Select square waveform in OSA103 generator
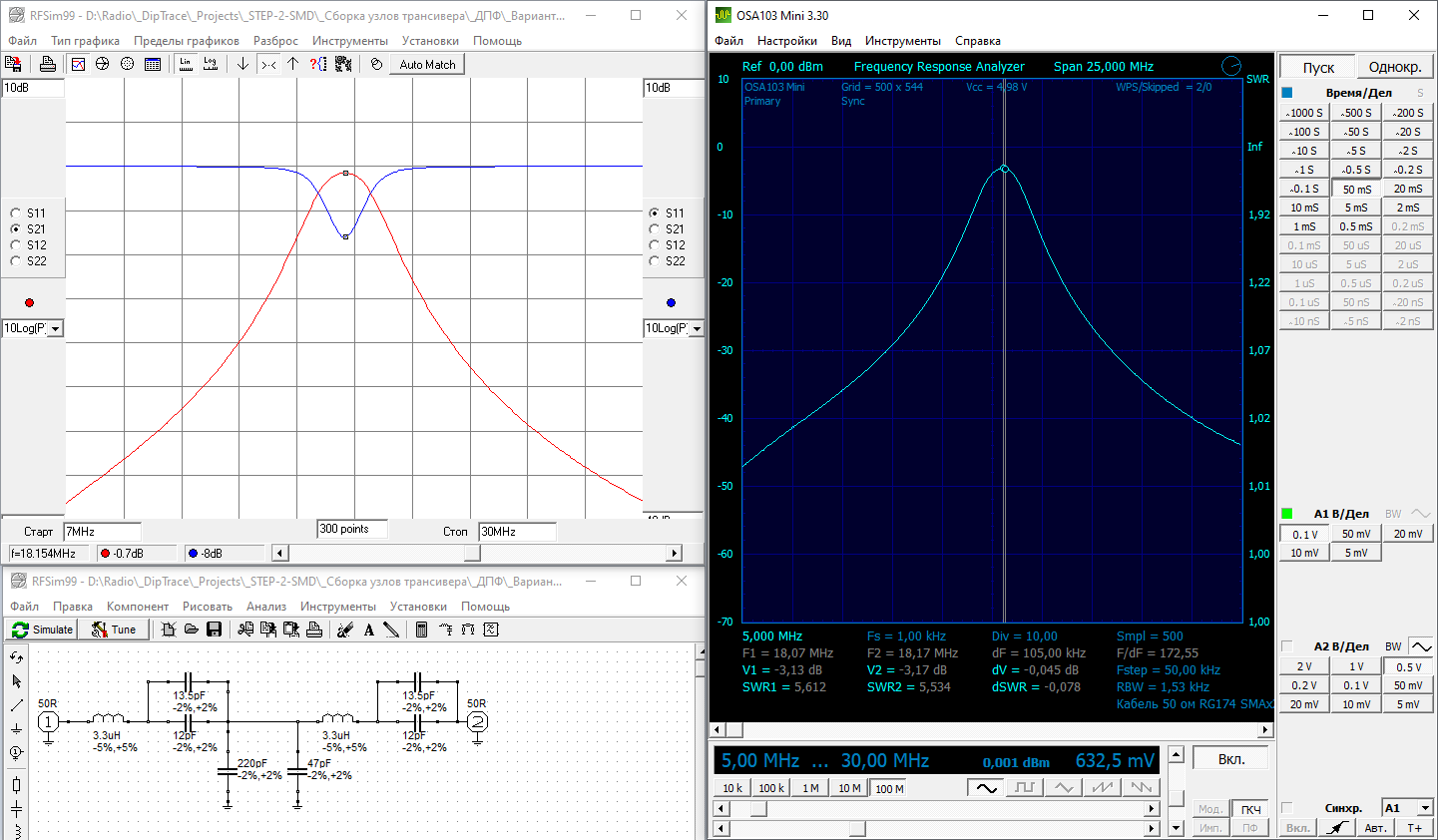 click(1025, 787)
